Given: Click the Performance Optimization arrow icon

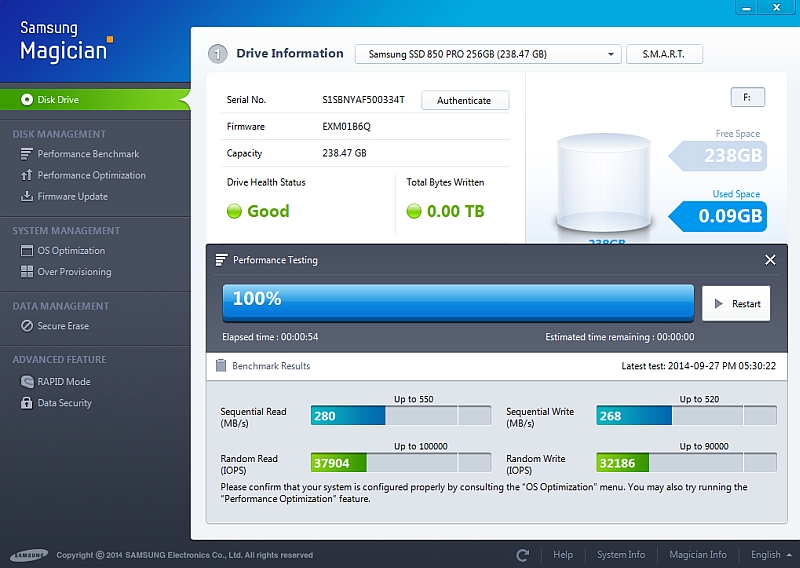Looking at the screenshot, I should pos(27,175).
